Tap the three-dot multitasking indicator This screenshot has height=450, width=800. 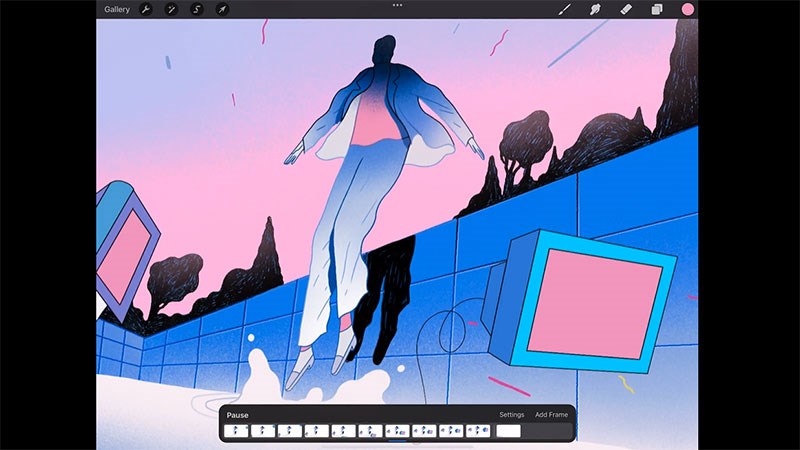pos(397,5)
